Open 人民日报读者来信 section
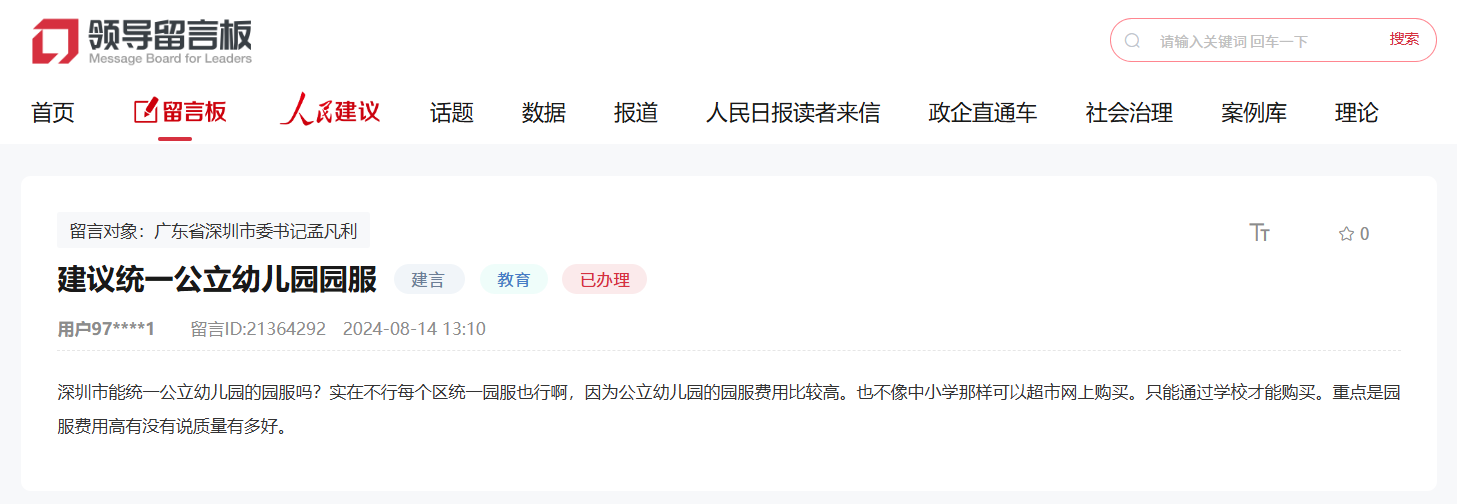Image resolution: width=1457 pixels, height=504 pixels. (x=793, y=113)
